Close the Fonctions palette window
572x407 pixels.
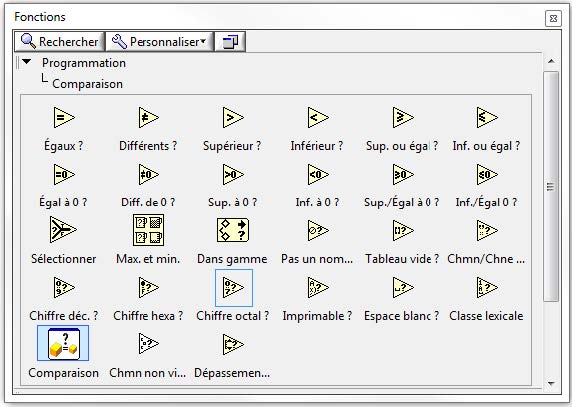(553, 18)
